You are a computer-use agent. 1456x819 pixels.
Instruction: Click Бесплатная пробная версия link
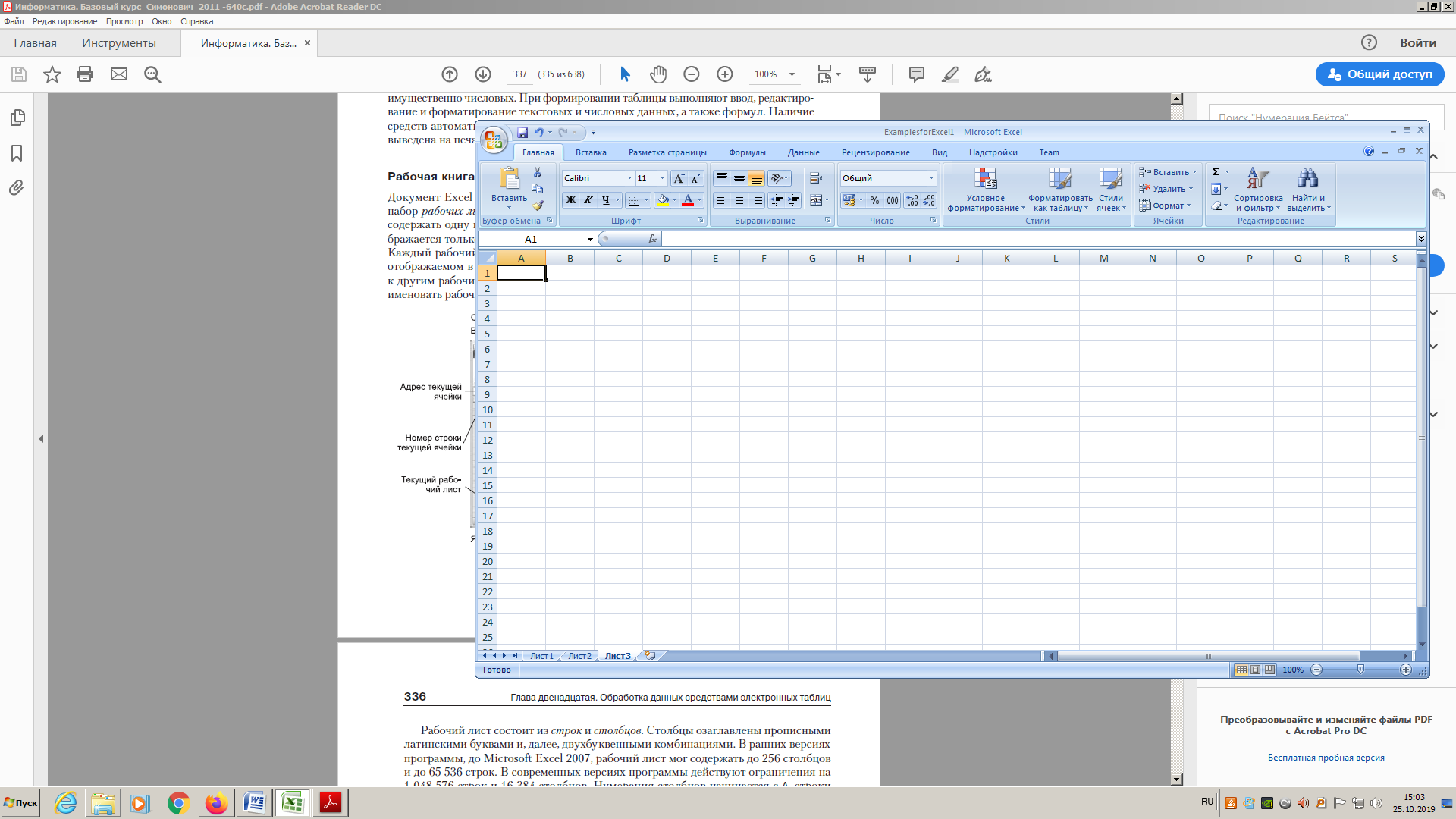click(x=1326, y=758)
